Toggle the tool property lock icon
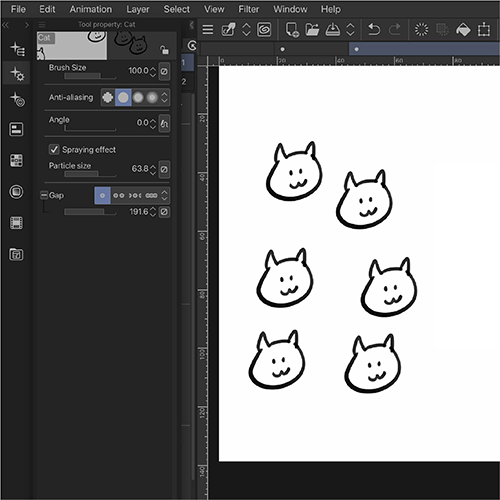The height and width of the screenshot is (500, 500). (164, 50)
